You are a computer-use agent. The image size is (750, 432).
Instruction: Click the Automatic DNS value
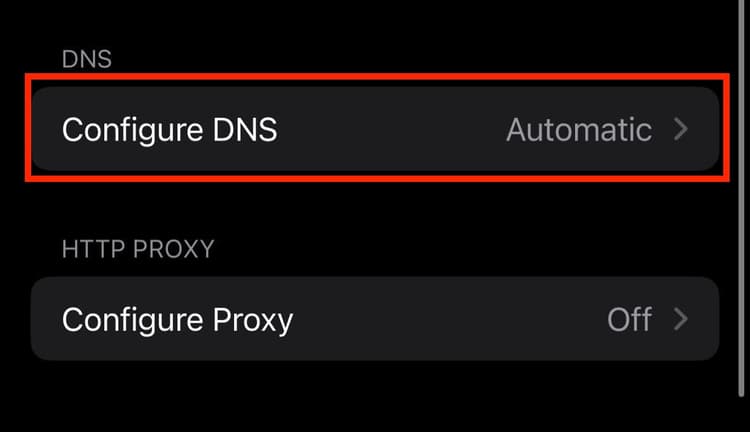[x=579, y=130]
